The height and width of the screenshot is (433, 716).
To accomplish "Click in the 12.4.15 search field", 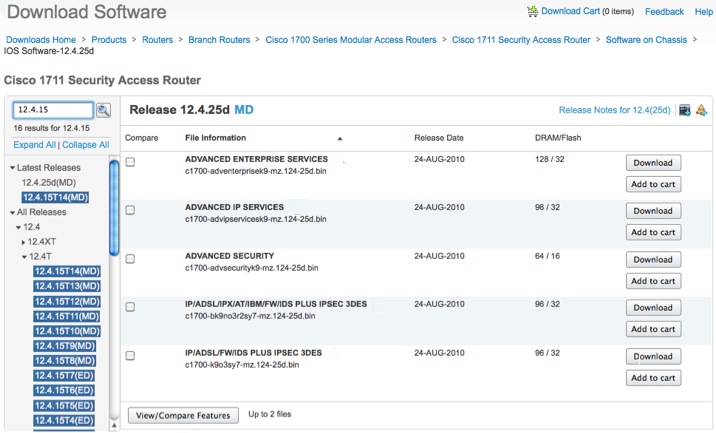I will 53,110.
